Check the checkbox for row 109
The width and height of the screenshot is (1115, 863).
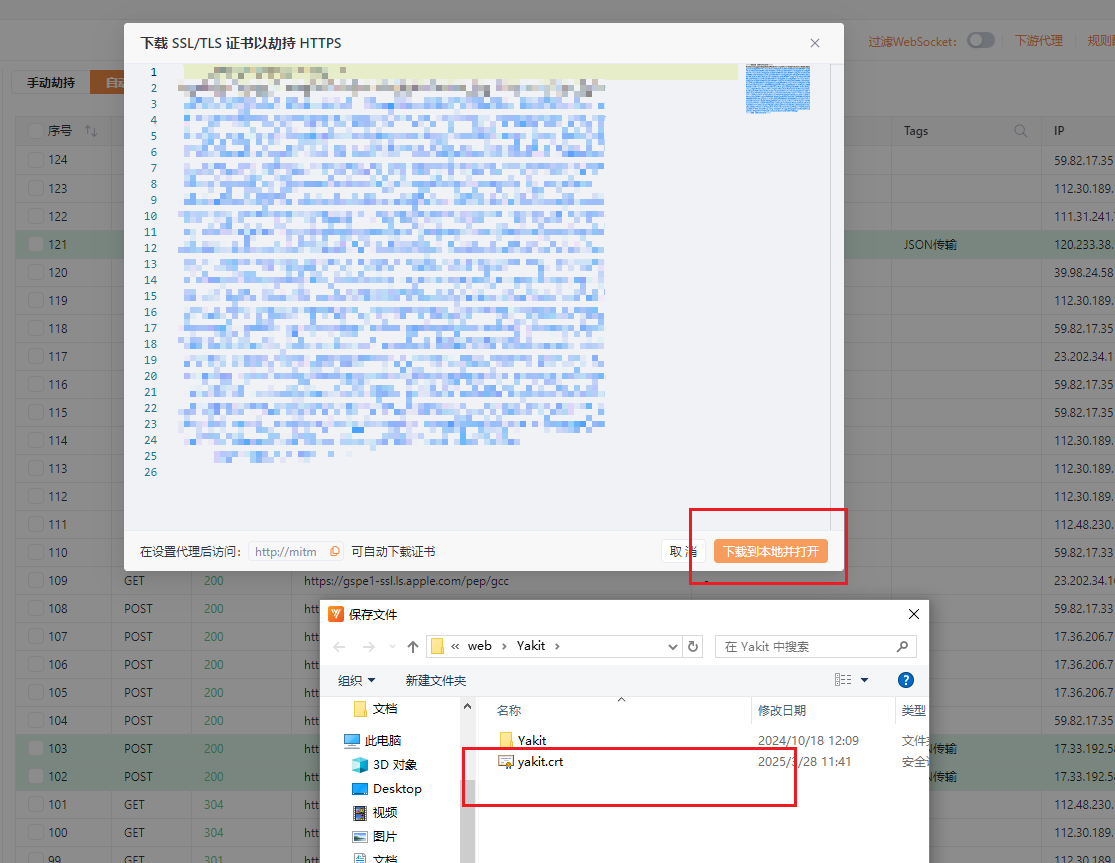click(36, 581)
